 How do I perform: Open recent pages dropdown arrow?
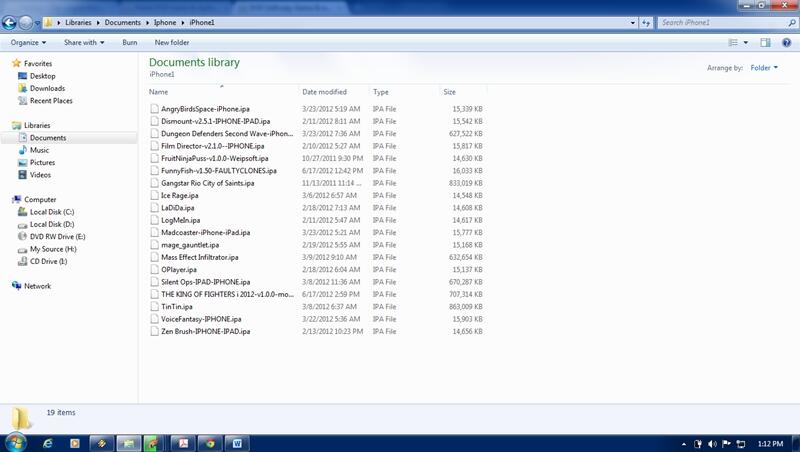pos(37,23)
